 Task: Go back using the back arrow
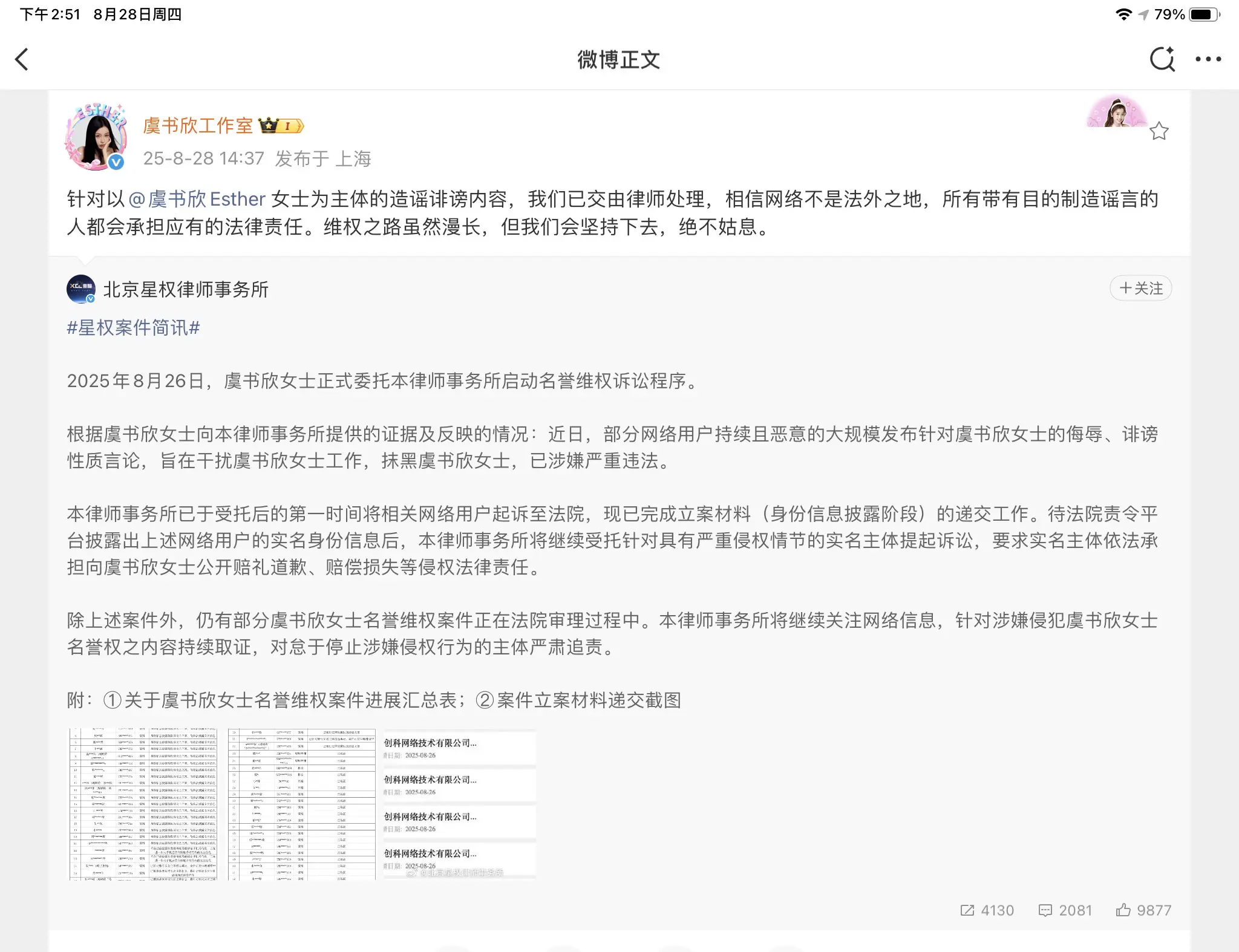(x=22, y=60)
